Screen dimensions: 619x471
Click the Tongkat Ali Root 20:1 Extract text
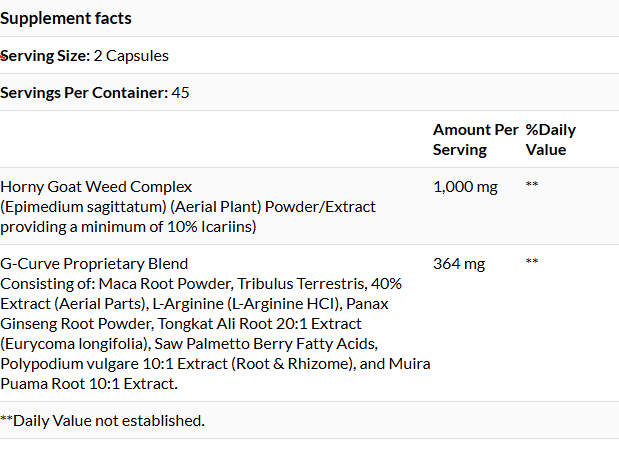tap(259, 323)
